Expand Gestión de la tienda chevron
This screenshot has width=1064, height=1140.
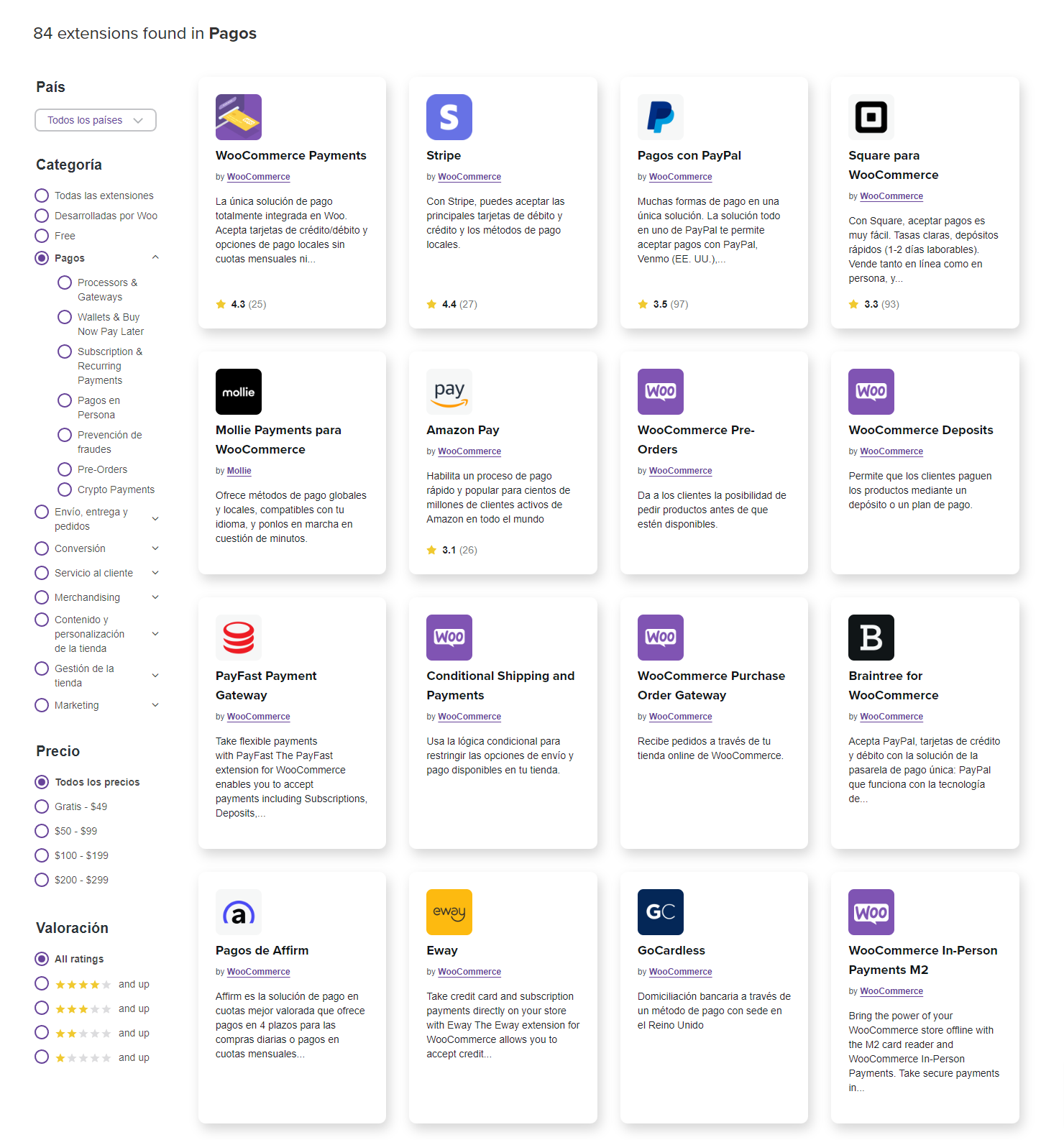tap(155, 676)
